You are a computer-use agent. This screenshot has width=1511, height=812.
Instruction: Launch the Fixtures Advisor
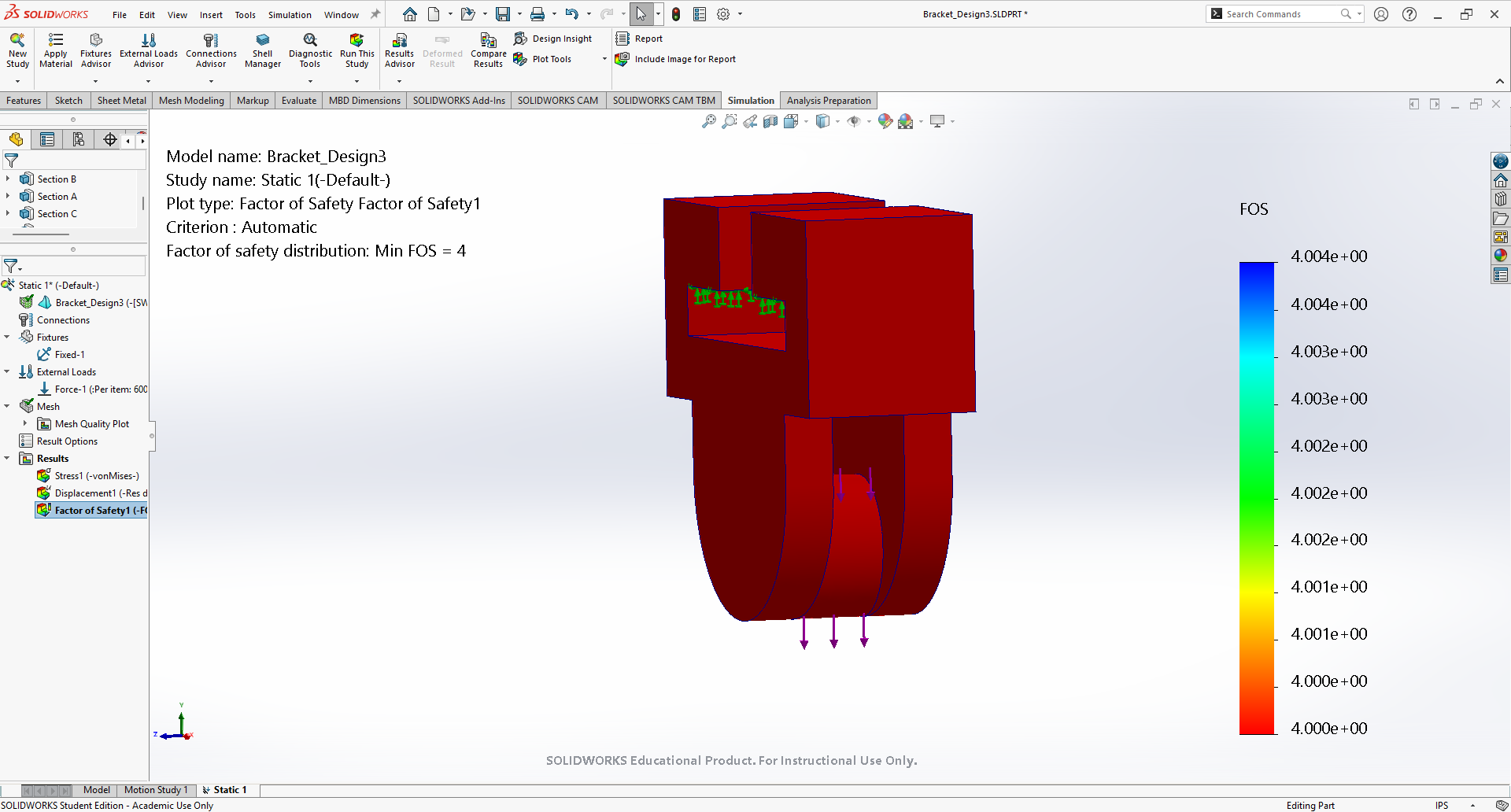point(96,50)
